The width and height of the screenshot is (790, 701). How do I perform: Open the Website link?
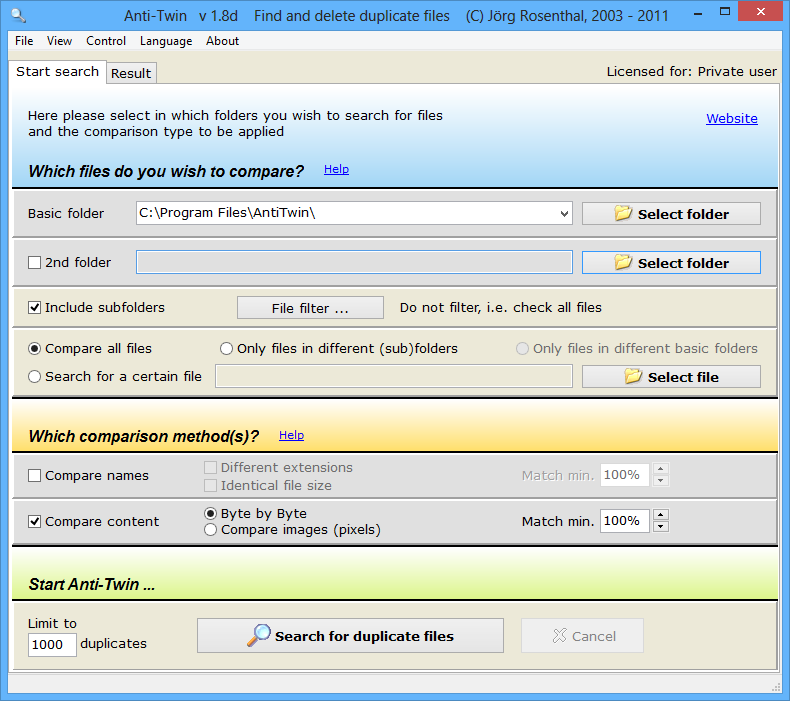click(732, 118)
